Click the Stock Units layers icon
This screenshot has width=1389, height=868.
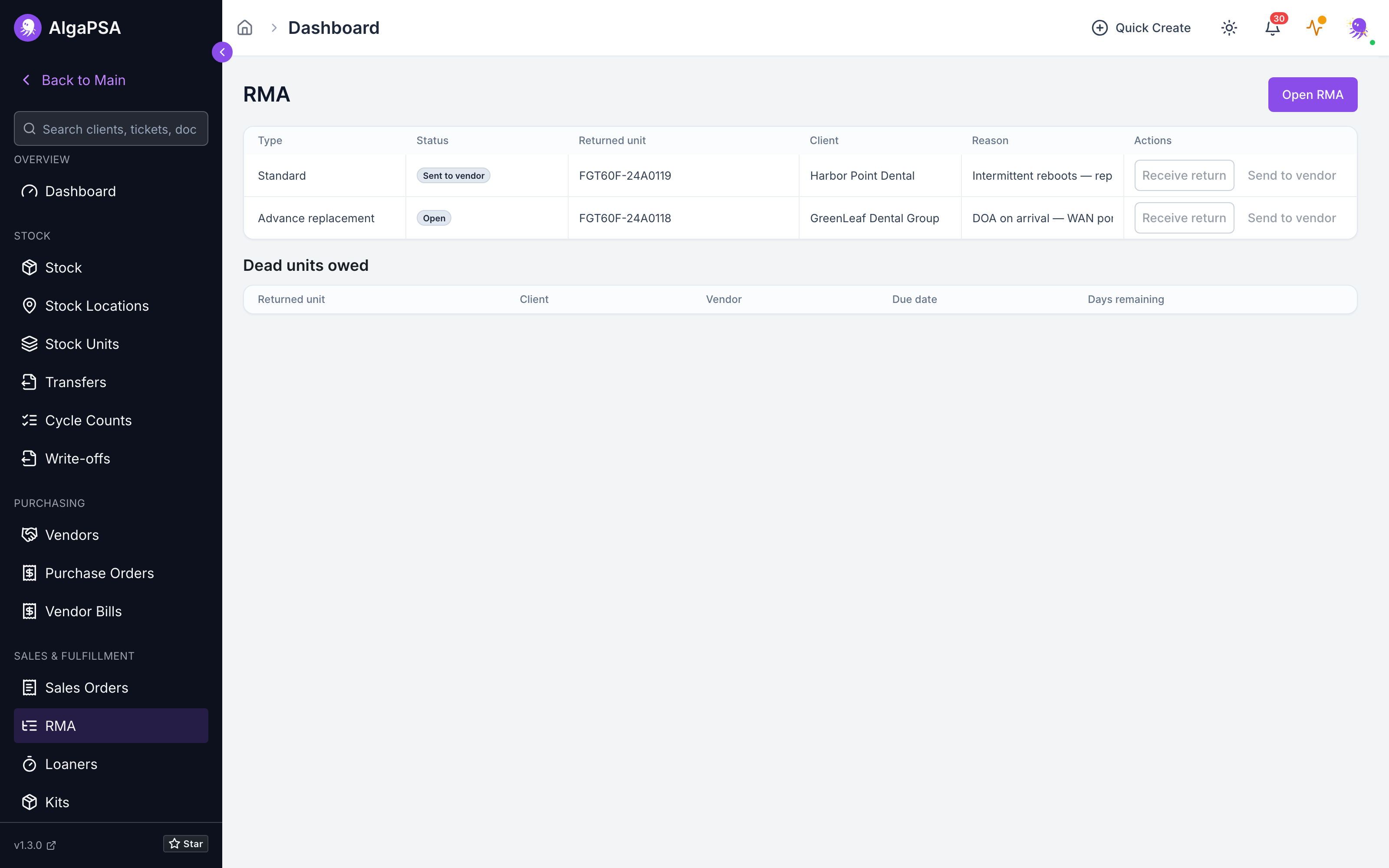pos(29,344)
